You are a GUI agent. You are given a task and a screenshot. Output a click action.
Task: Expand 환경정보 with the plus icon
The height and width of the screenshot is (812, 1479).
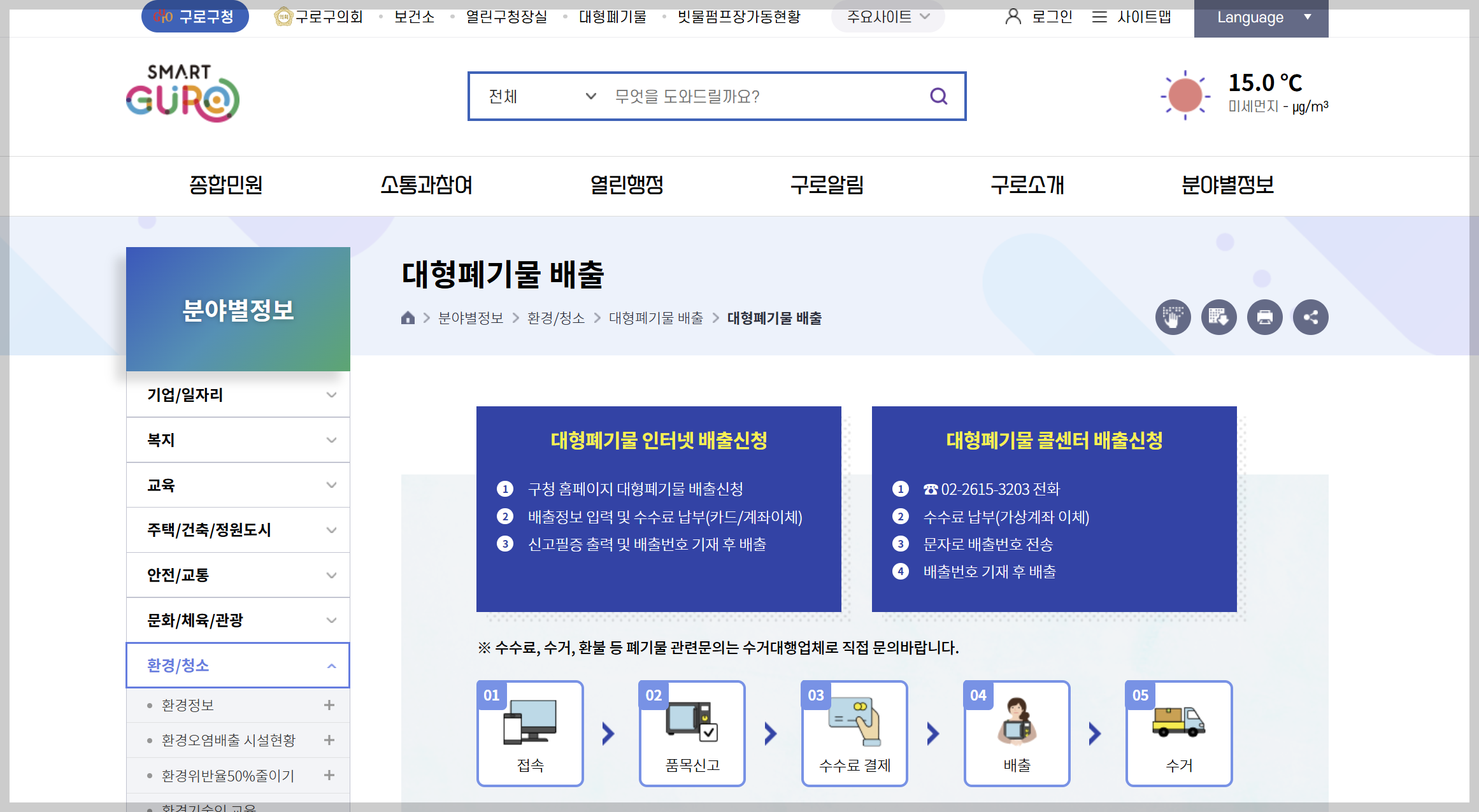click(x=329, y=705)
